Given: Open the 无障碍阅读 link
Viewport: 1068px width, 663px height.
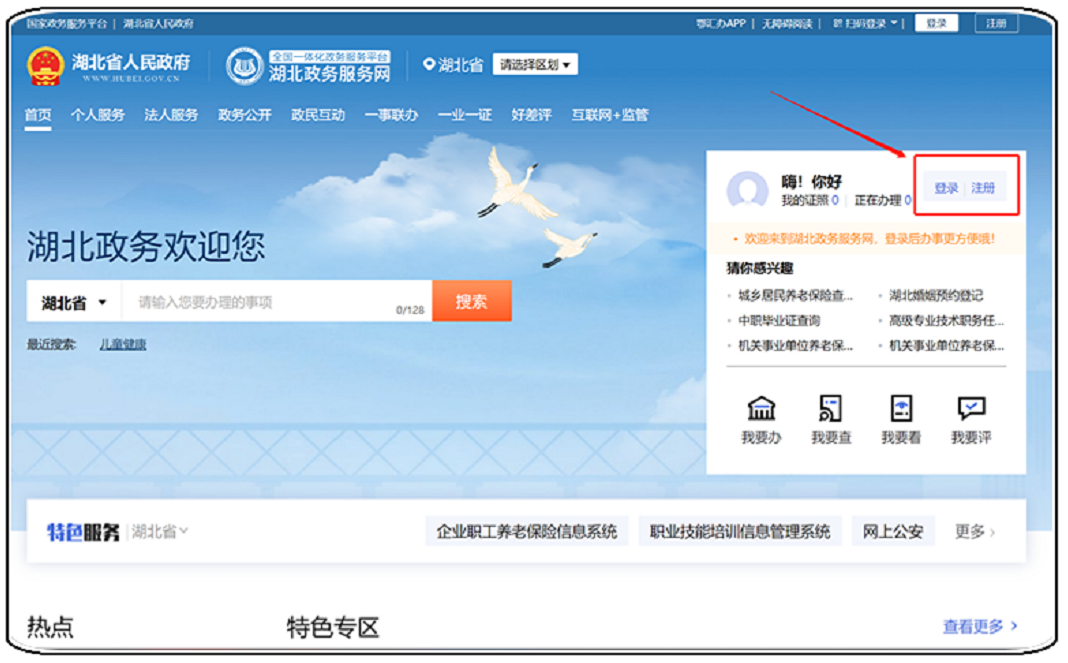Looking at the screenshot, I should pos(787,24).
